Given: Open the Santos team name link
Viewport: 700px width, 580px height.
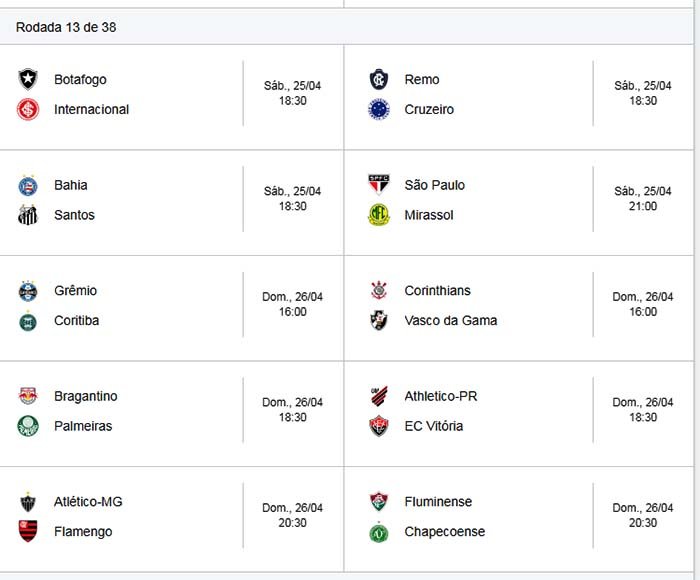Looking at the screenshot, I should (x=75, y=215).
